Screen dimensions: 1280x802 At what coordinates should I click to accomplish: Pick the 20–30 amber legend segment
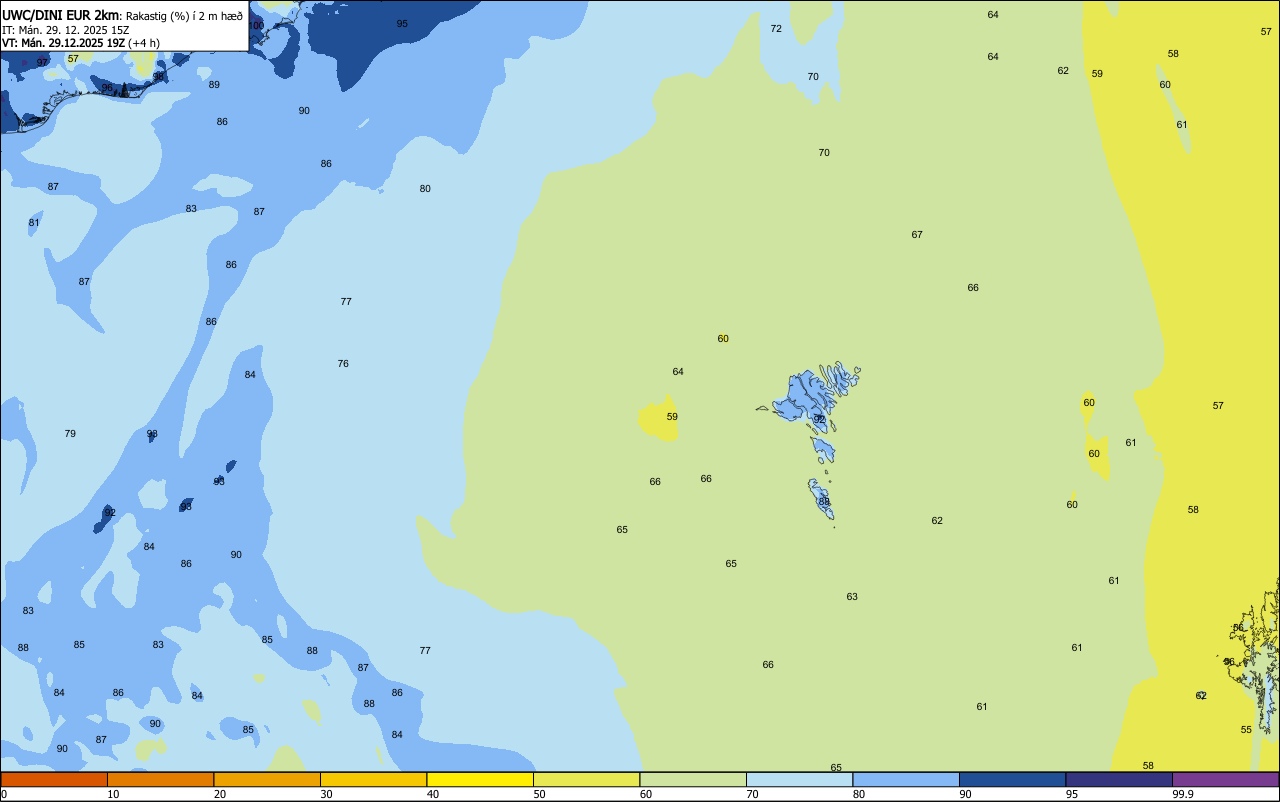pos(267,779)
